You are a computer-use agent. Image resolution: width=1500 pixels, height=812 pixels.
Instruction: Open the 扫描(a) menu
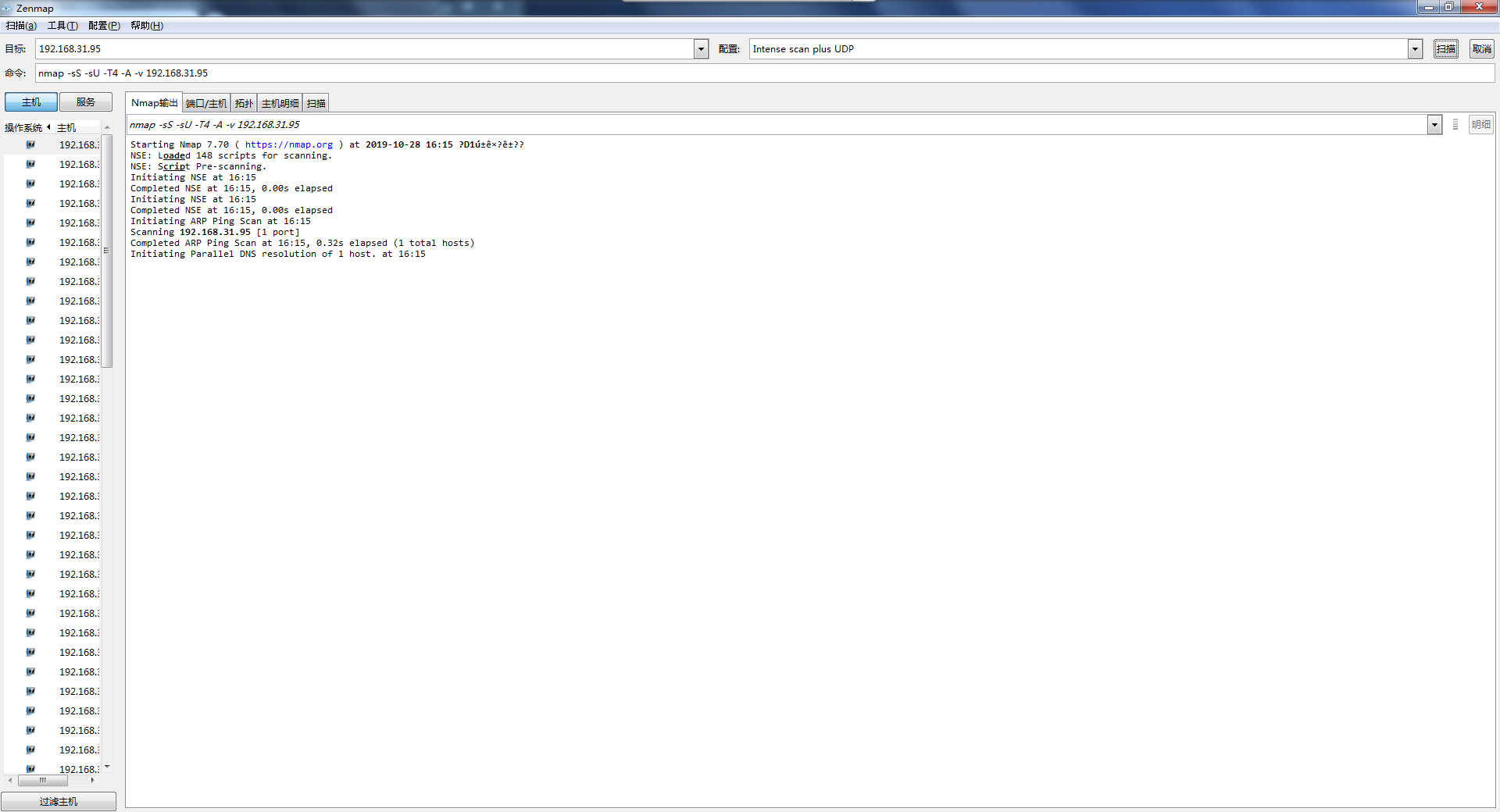[x=21, y=26]
